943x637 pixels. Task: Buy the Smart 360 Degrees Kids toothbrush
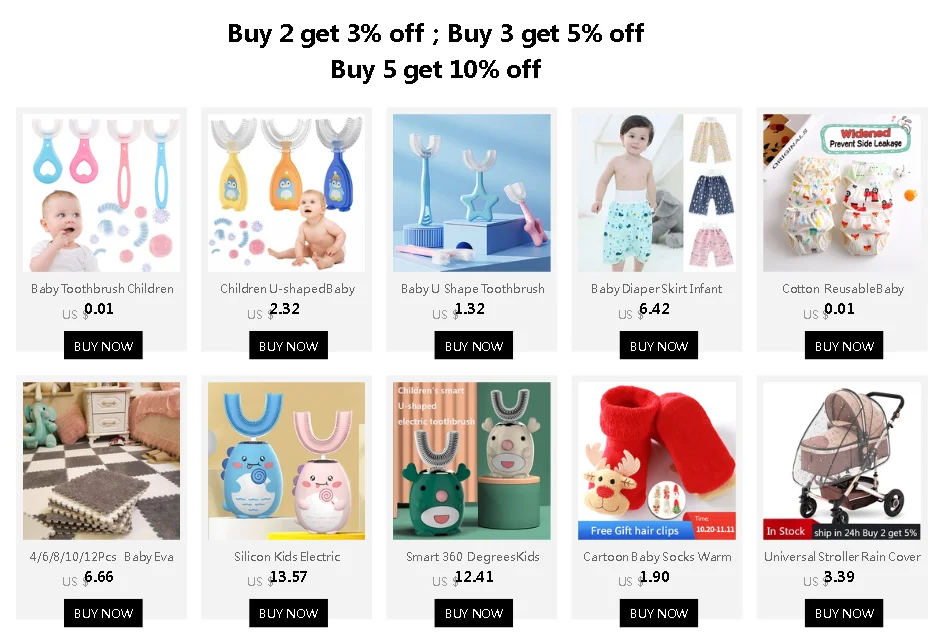pyautogui.click(x=474, y=613)
